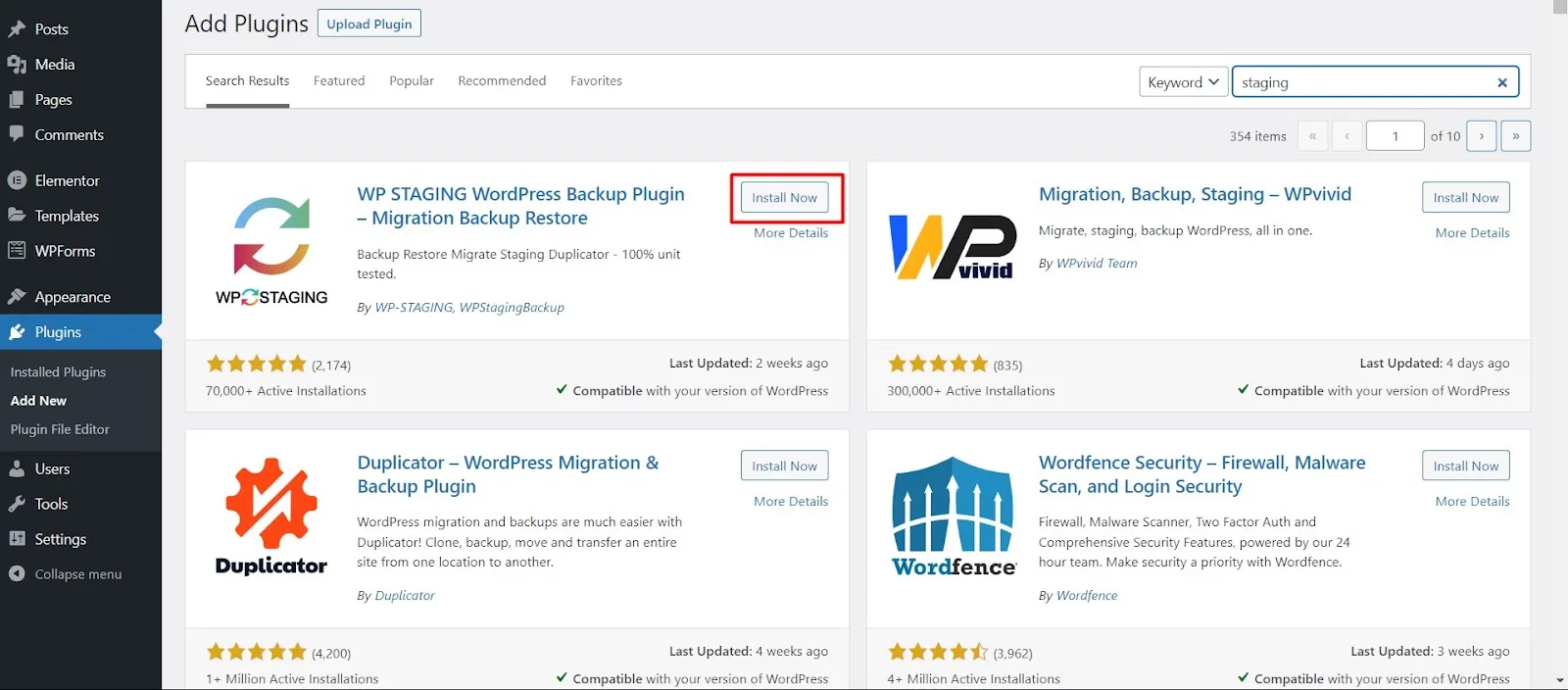Click the Templates folder icon
Viewport: 1568px width, 690px height.
click(x=17, y=216)
